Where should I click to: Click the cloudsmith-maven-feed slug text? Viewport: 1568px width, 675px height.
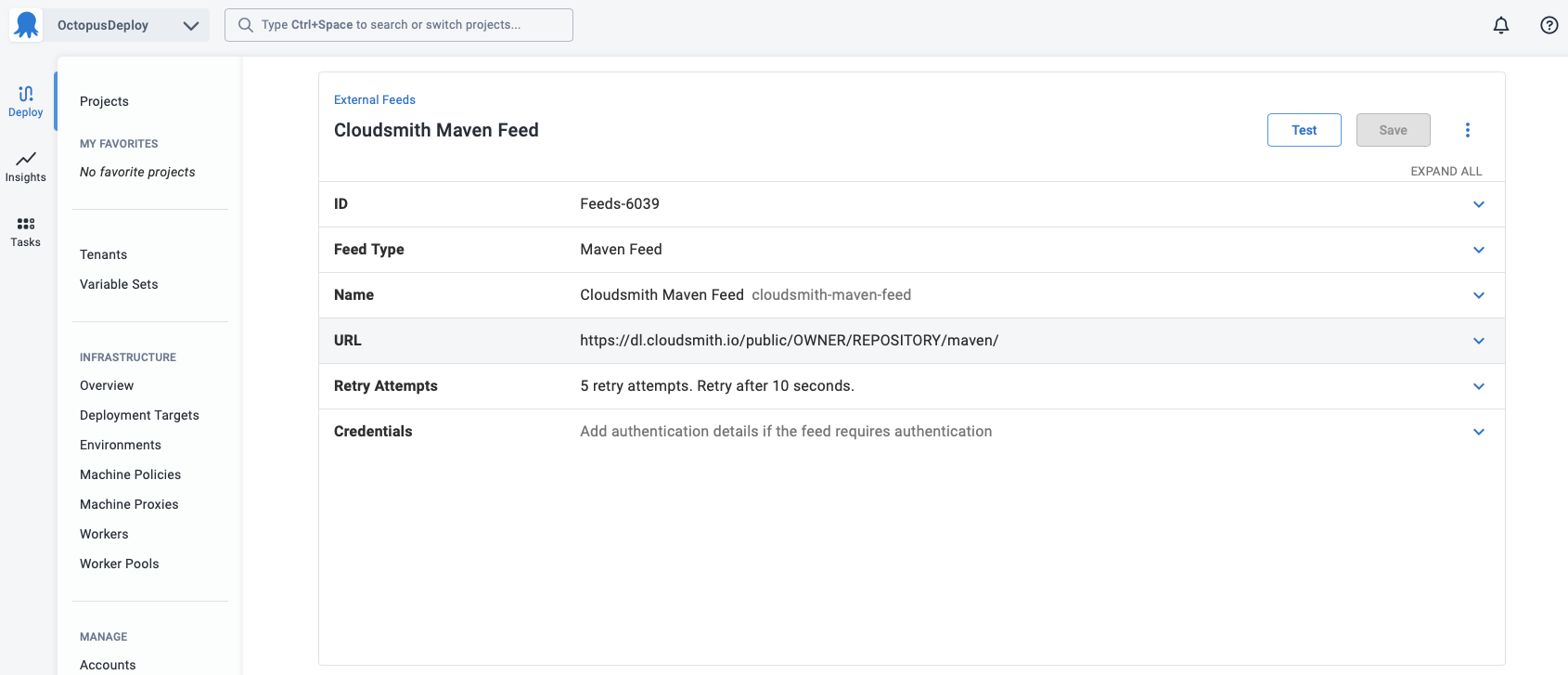[x=831, y=295]
